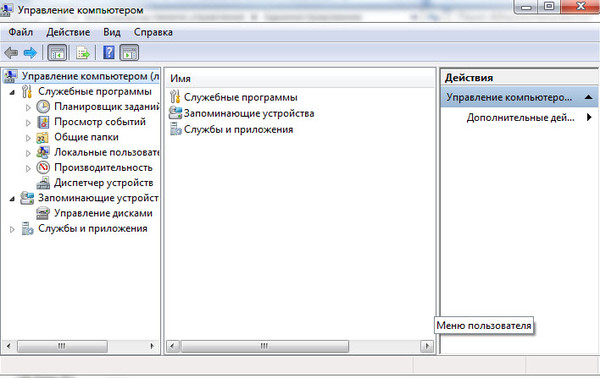Image resolution: width=600 pixels, height=378 pixels.
Task: Select the Управление компьютером root node label
Action: click(x=90, y=76)
